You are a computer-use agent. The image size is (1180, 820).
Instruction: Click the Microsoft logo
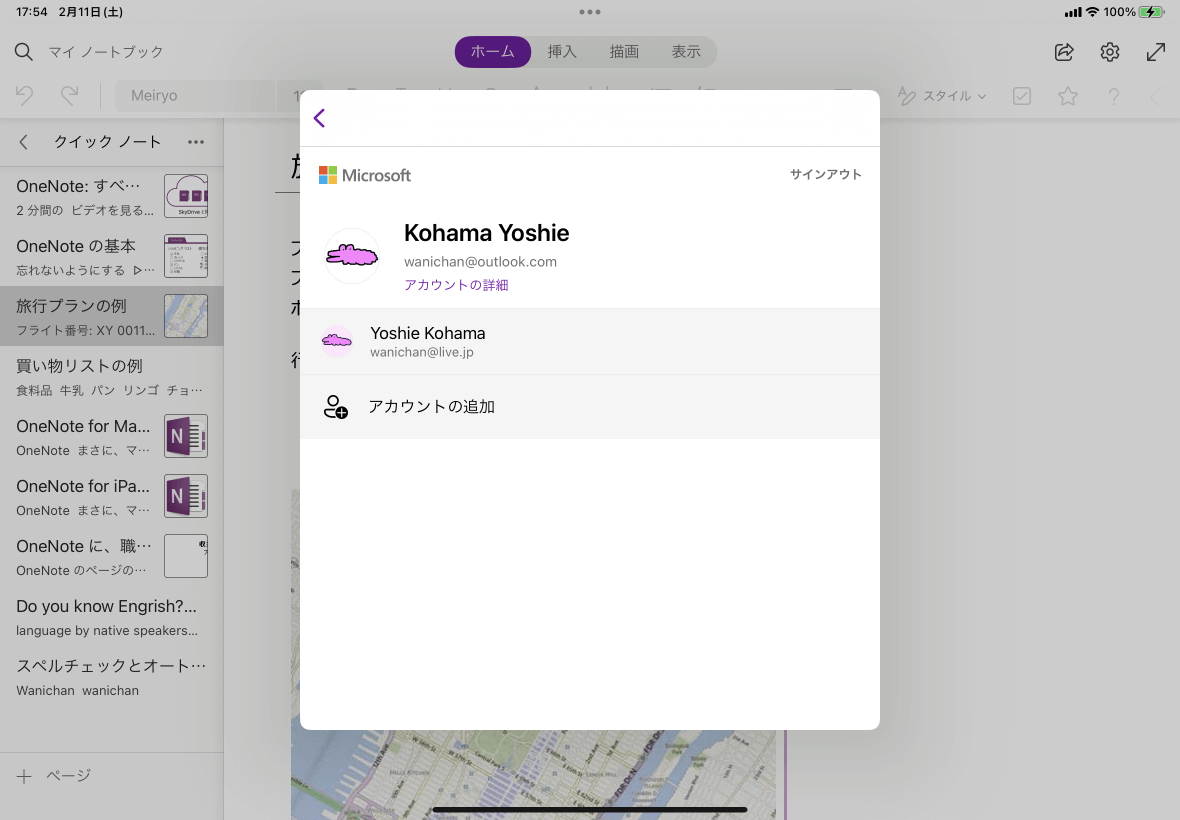pos(365,175)
